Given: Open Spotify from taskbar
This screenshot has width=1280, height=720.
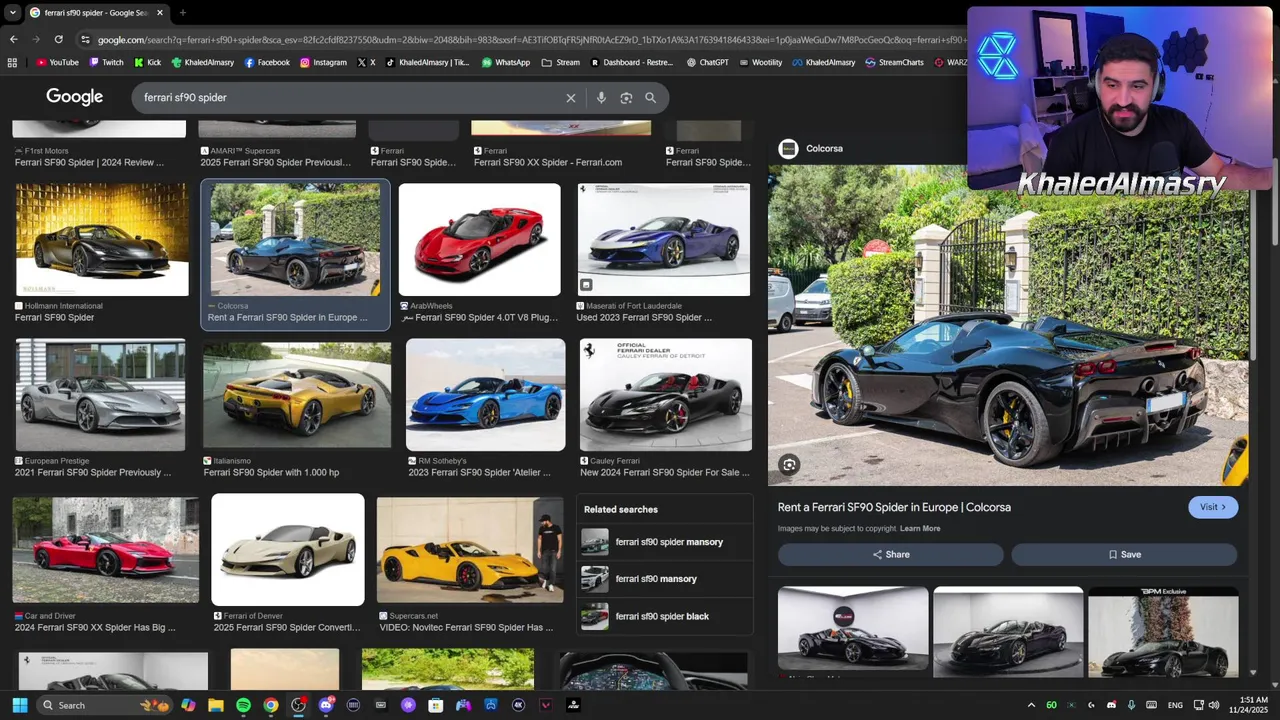Looking at the screenshot, I should 243,705.
